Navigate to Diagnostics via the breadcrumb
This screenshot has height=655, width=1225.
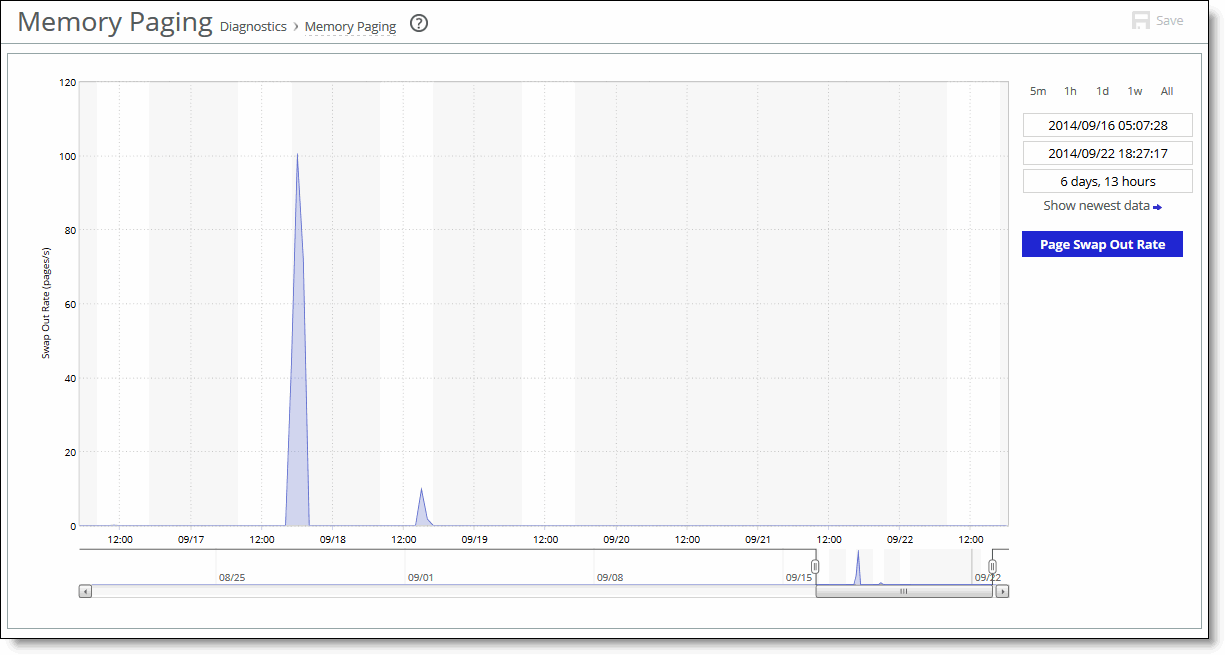[253, 26]
